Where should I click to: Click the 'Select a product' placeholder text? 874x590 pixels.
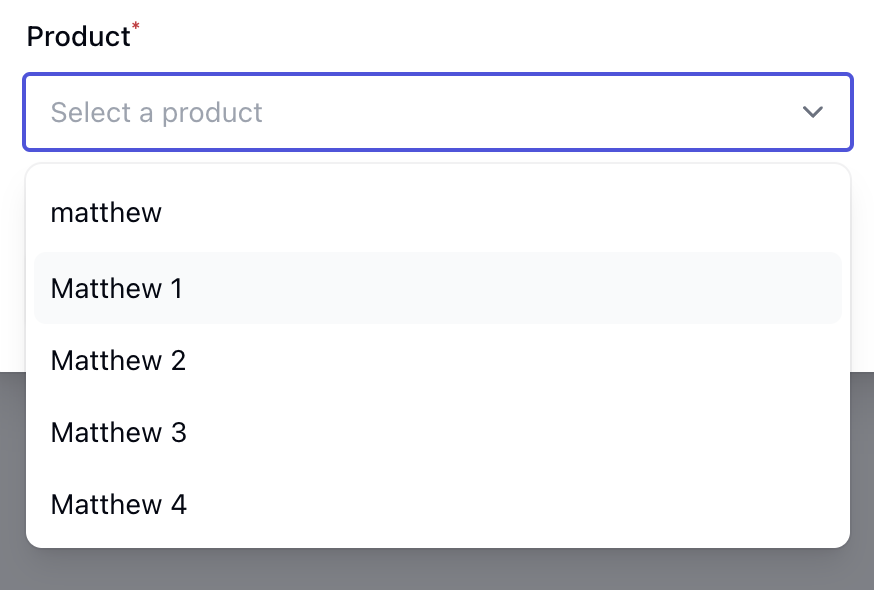coord(157,112)
